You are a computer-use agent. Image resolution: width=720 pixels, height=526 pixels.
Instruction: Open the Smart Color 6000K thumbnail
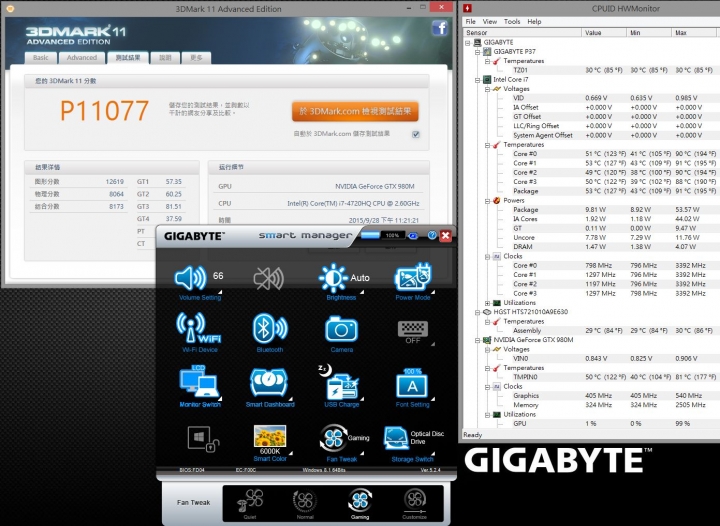(x=270, y=436)
